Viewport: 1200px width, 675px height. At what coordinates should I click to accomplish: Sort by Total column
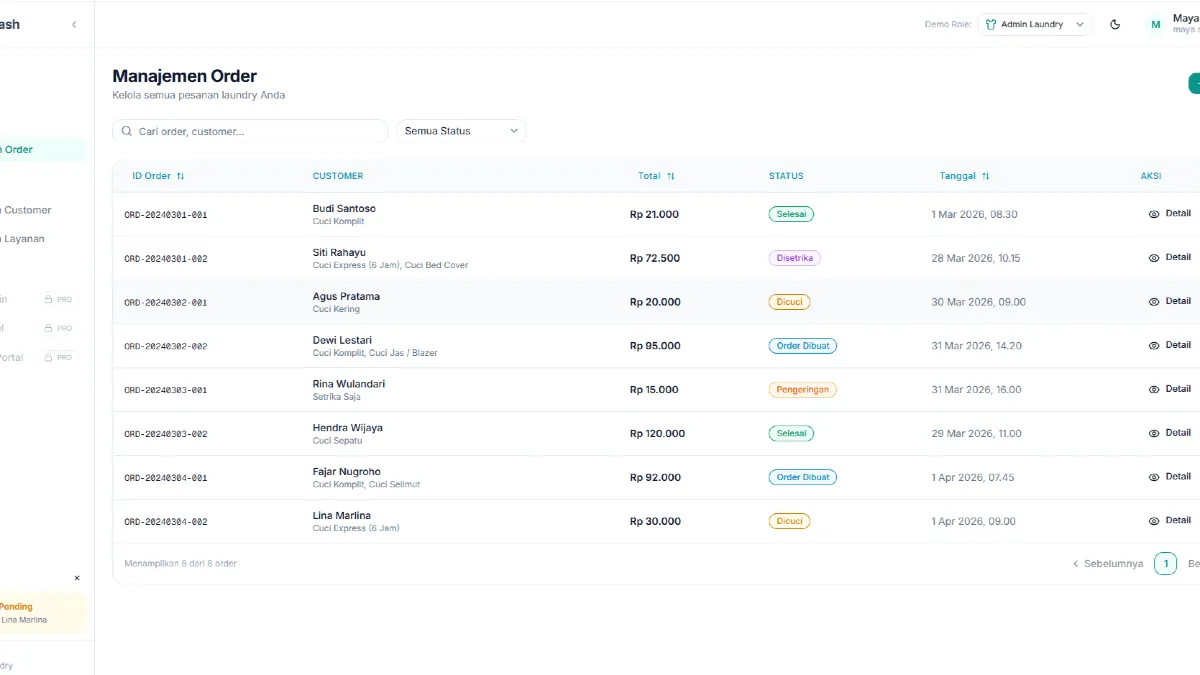[656, 176]
